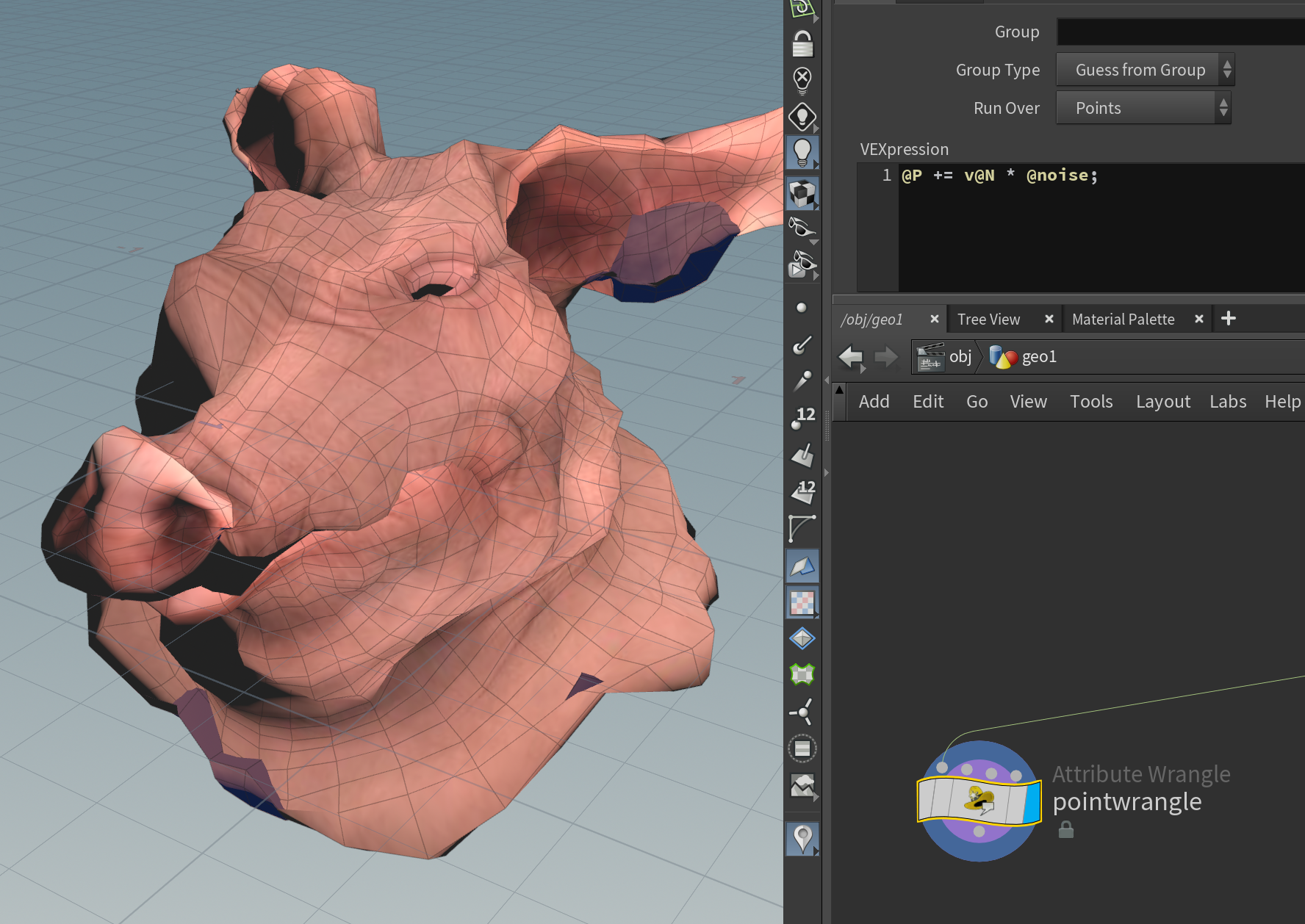Open the Layout menu in network editor
This screenshot has height=924, width=1305.
point(1162,402)
